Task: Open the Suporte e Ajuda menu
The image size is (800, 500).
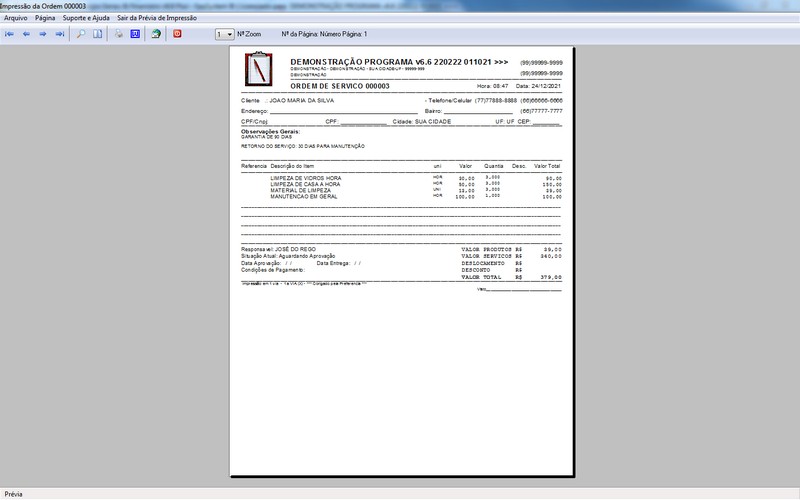Action: coord(86,18)
